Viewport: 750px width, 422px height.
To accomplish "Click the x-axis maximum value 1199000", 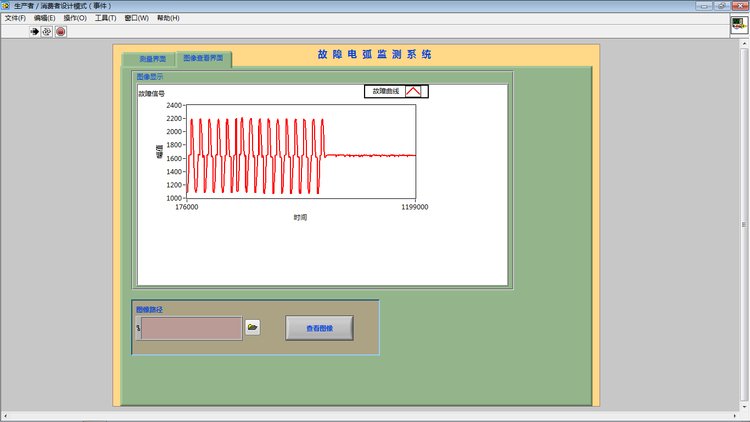I will [414, 208].
